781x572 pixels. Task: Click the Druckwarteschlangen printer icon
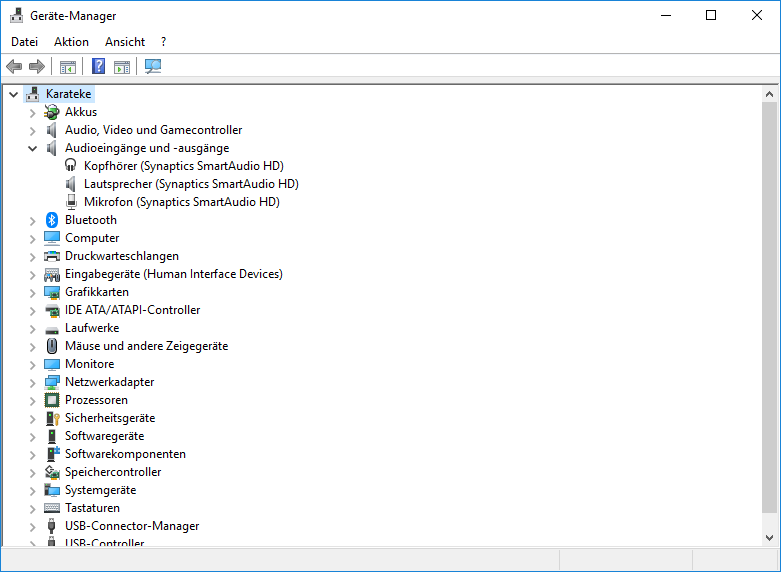52,256
